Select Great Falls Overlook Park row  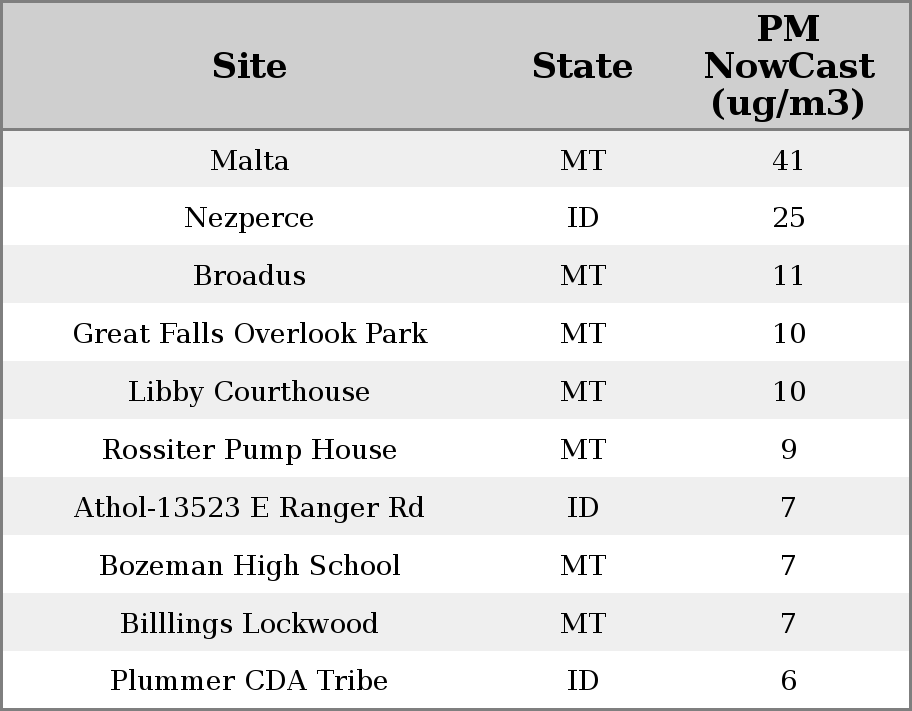click(x=249, y=334)
